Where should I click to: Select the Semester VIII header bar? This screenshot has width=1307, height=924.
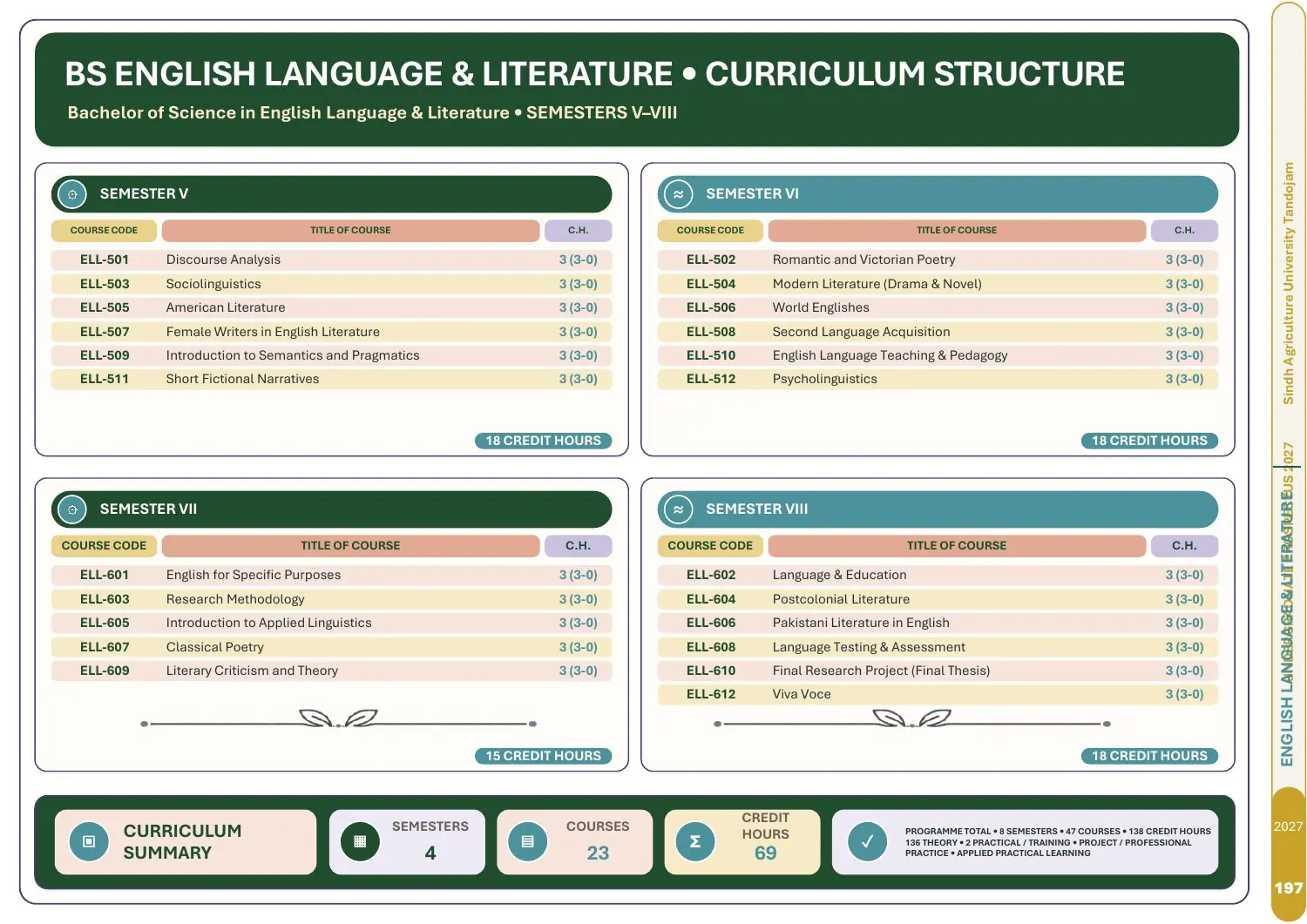click(938, 509)
